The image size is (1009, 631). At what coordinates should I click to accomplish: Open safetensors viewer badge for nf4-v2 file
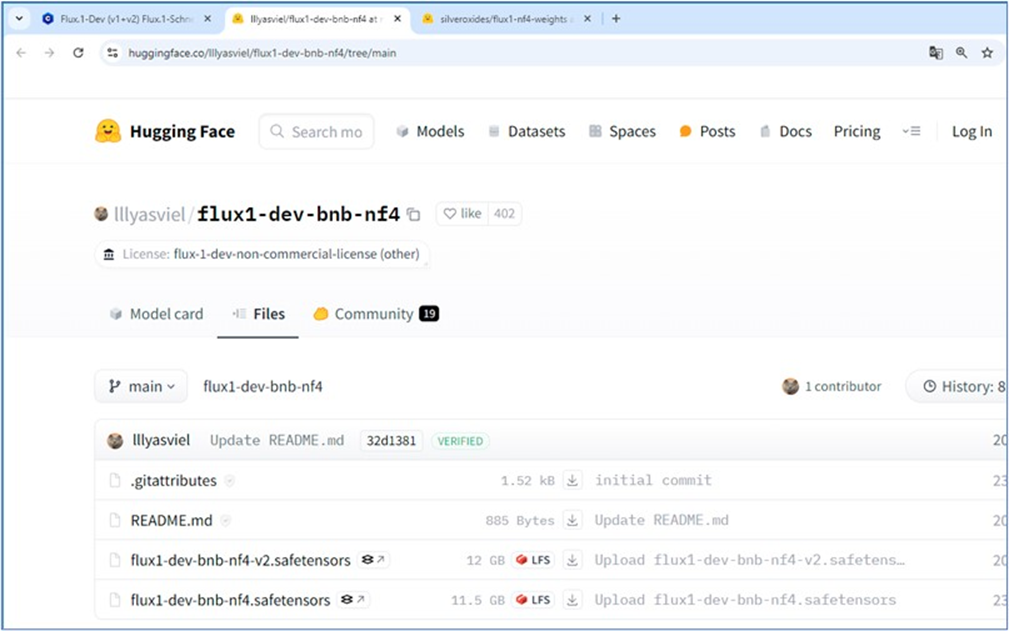[x=373, y=560]
